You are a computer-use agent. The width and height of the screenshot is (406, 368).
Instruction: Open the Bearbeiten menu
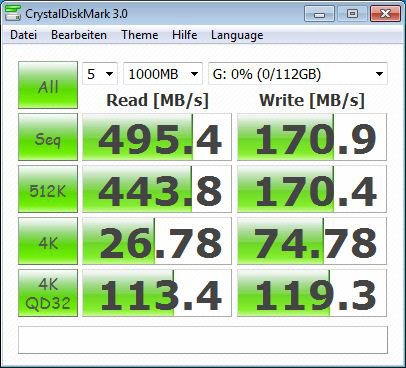pyautogui.click(x=79, y=35)
